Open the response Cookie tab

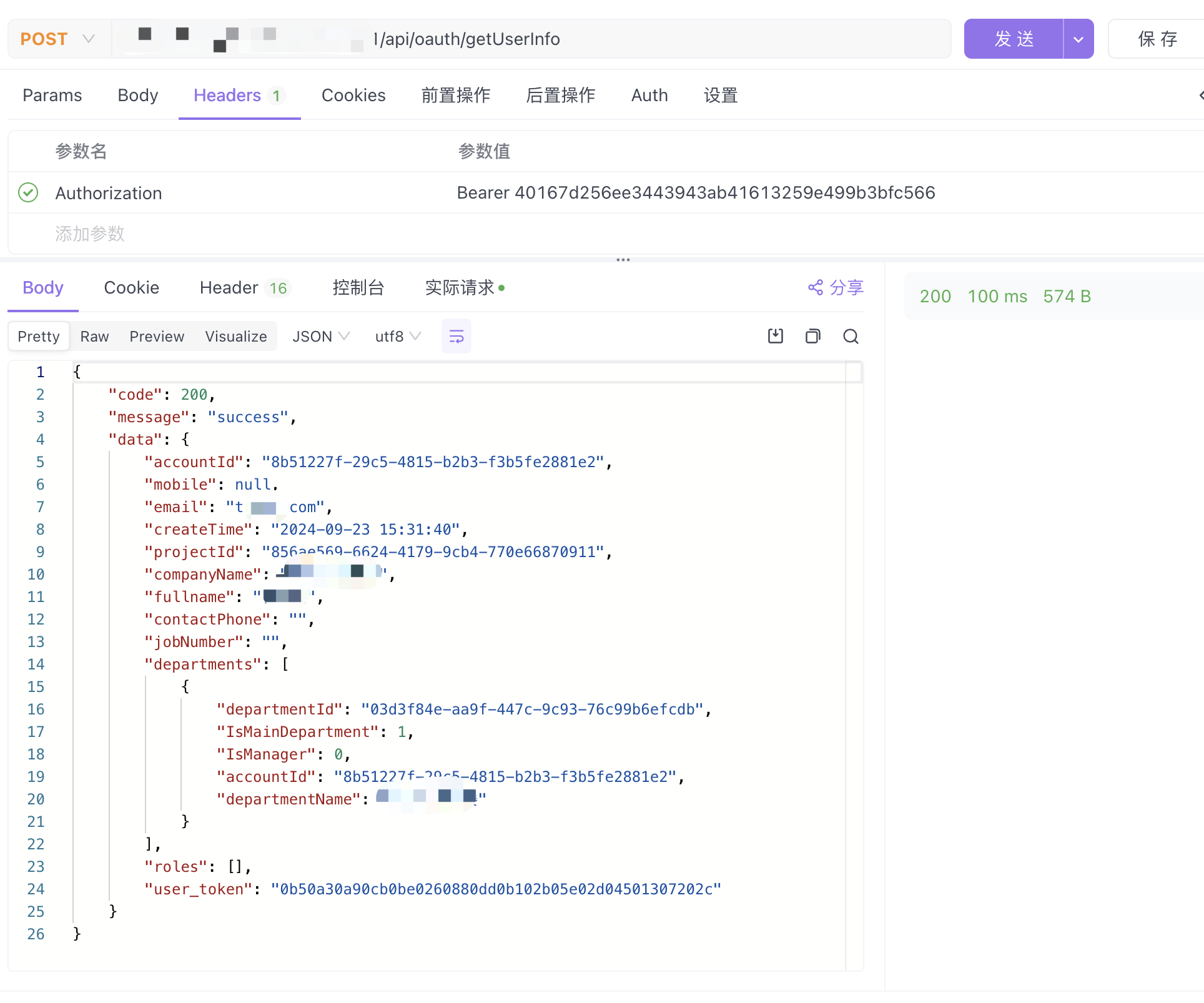tap(131, 287)
